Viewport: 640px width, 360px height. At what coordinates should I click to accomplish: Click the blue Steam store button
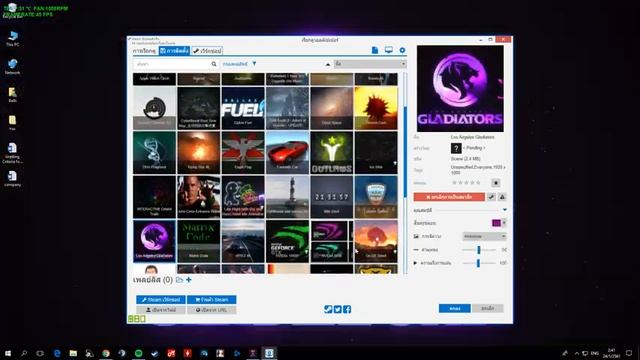tap(211, 300)
